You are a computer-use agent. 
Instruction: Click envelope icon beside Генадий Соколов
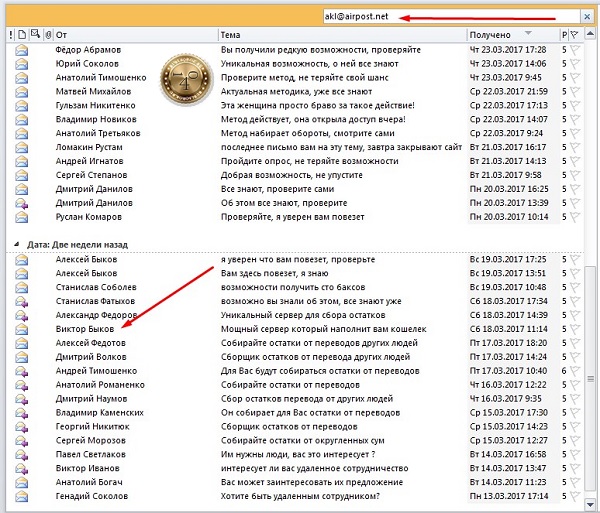point(21,497)
